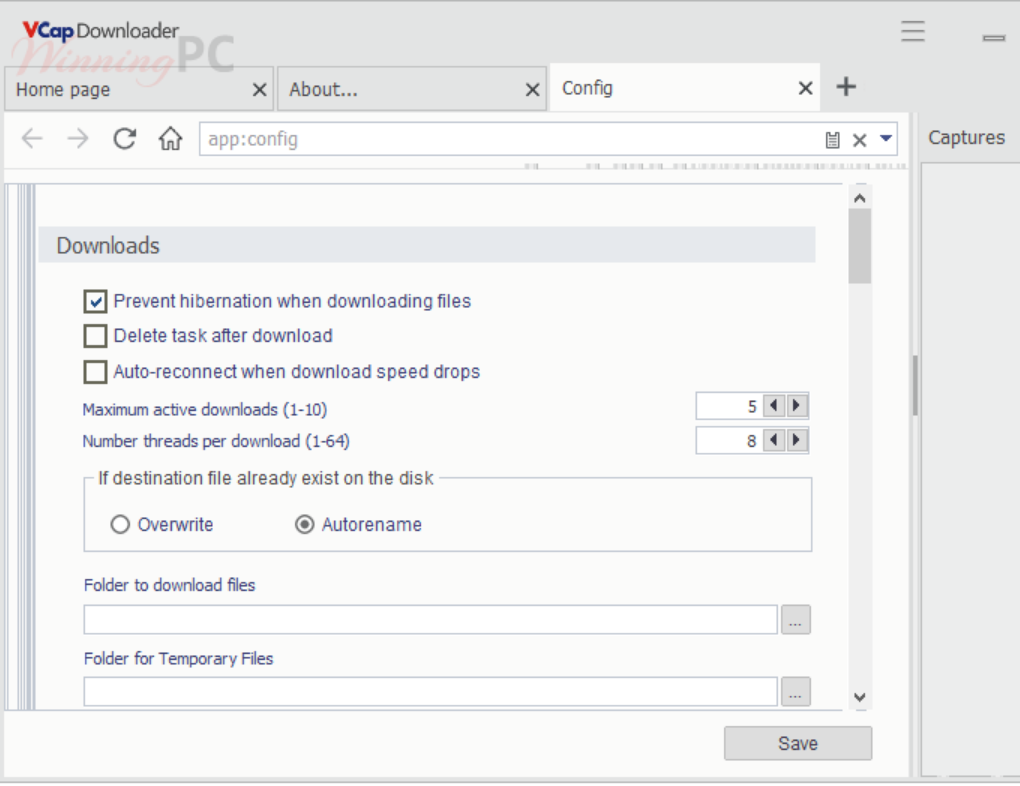This screenshot has width=1020, height=786.
Task: Enable Auto-reconnect when download speed drops
Action: [x=96, y=372]
